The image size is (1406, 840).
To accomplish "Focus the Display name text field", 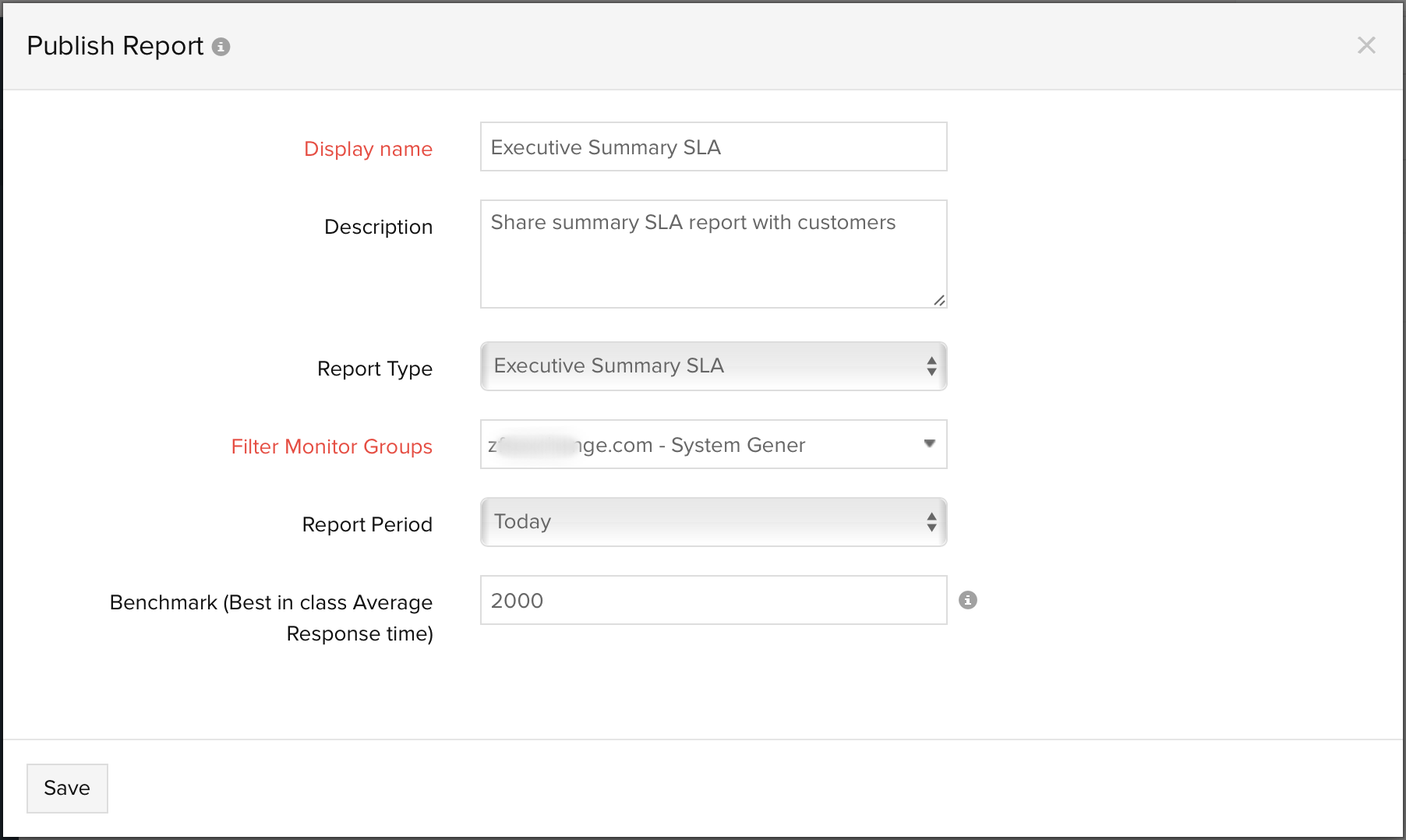I will pos(713,146).
